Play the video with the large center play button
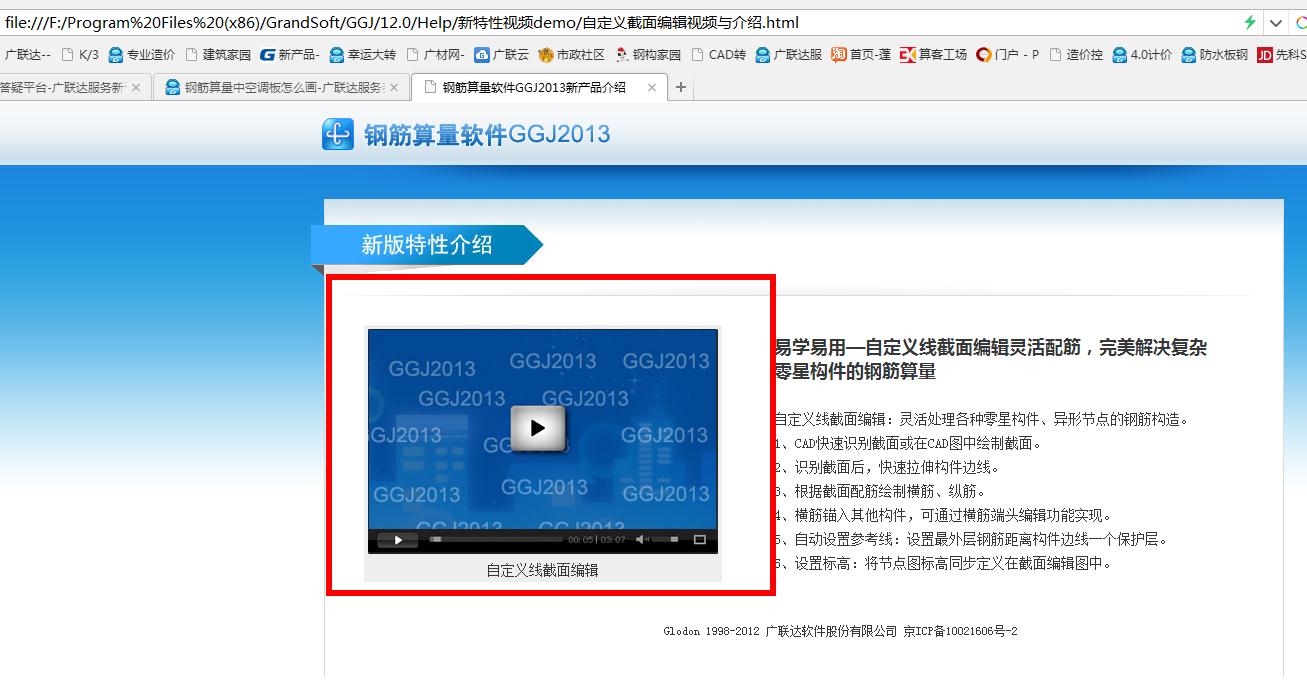The height and width of the screenshot is (693, 1307). pyautogui.click(x=538, y=428)
